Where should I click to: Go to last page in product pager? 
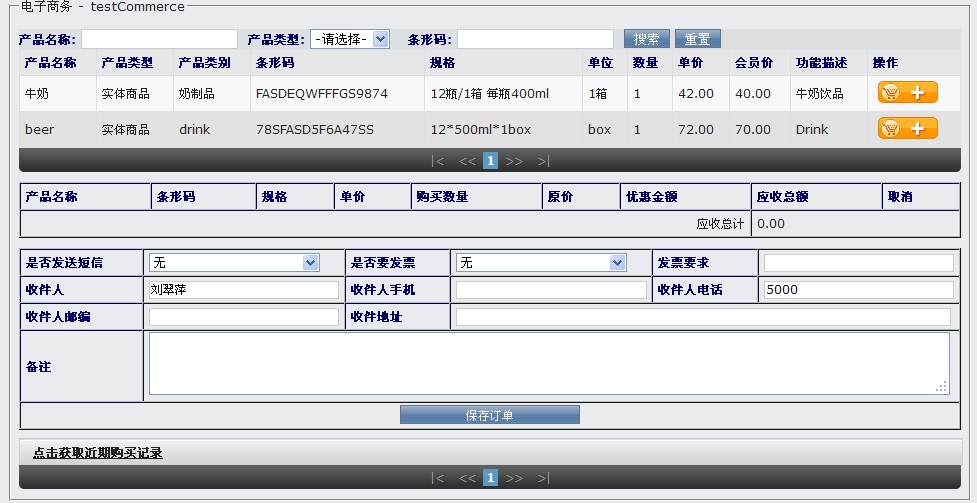coord(543,161)
